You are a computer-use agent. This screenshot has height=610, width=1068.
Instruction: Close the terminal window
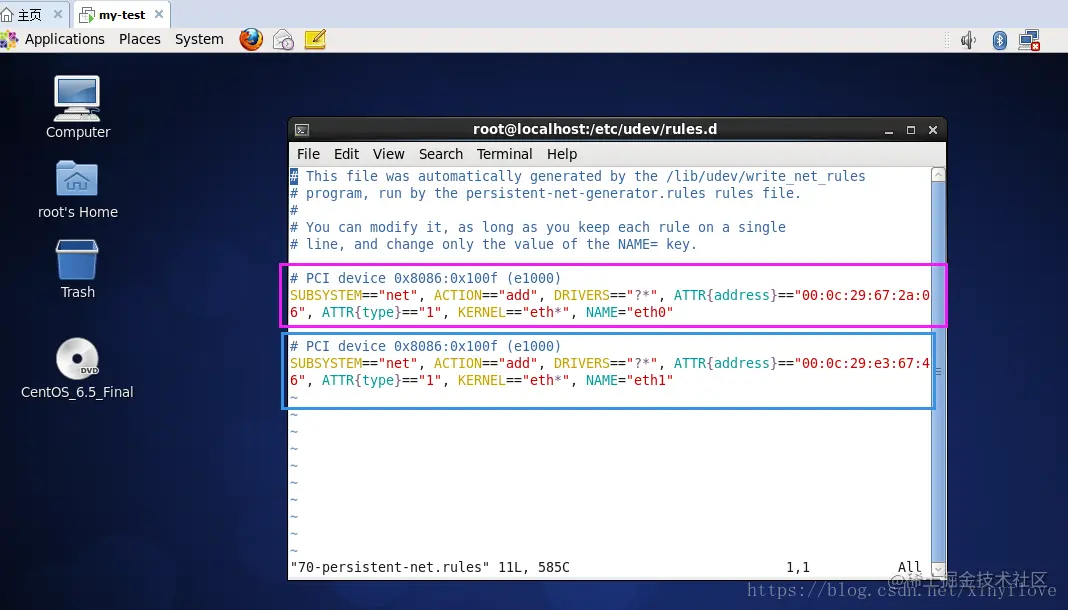tap(933, 130)
